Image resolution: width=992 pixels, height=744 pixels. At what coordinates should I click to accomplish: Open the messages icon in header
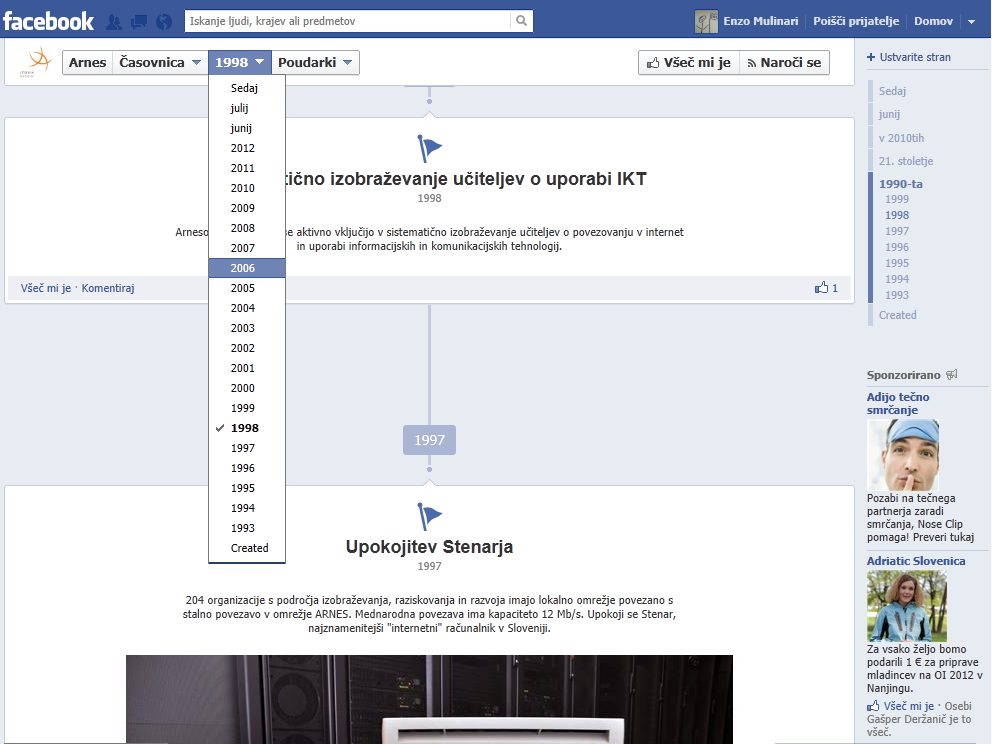click(x=139, y=21)
